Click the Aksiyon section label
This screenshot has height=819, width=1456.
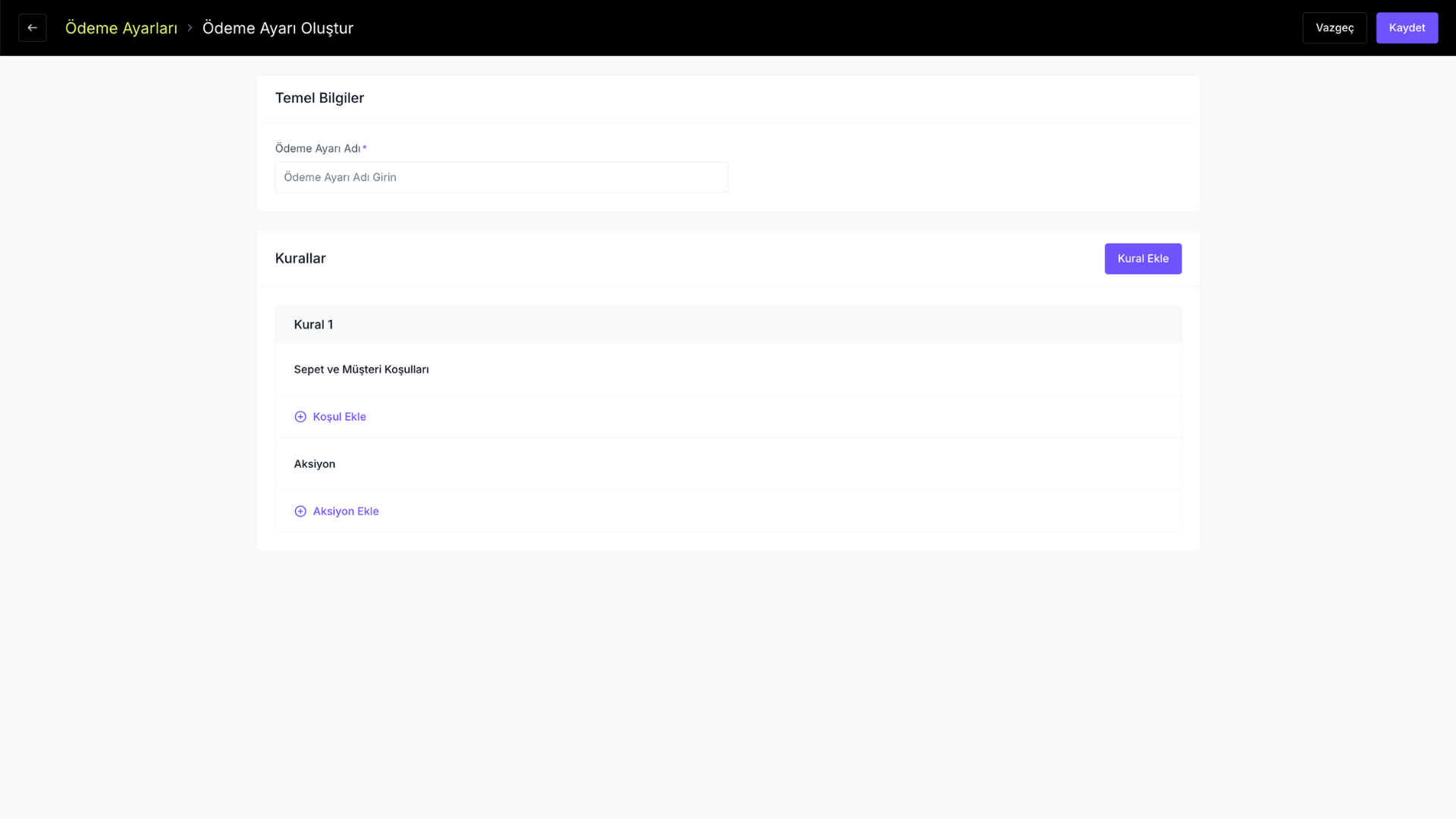315,464
